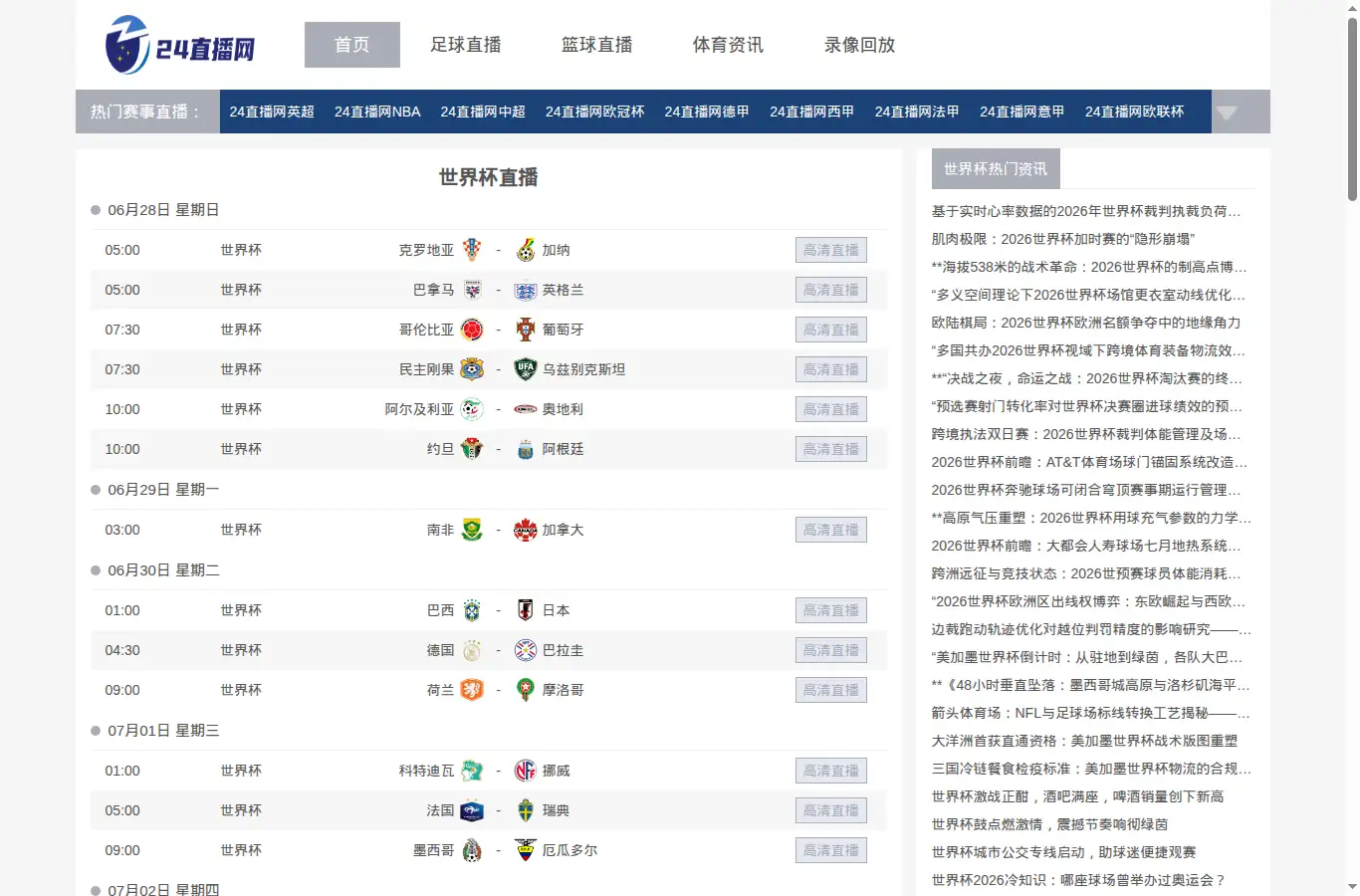Viewport: 1360px width, 896px height.
Task: Open 24直播网德甲 link
Action: pos(707,112)
